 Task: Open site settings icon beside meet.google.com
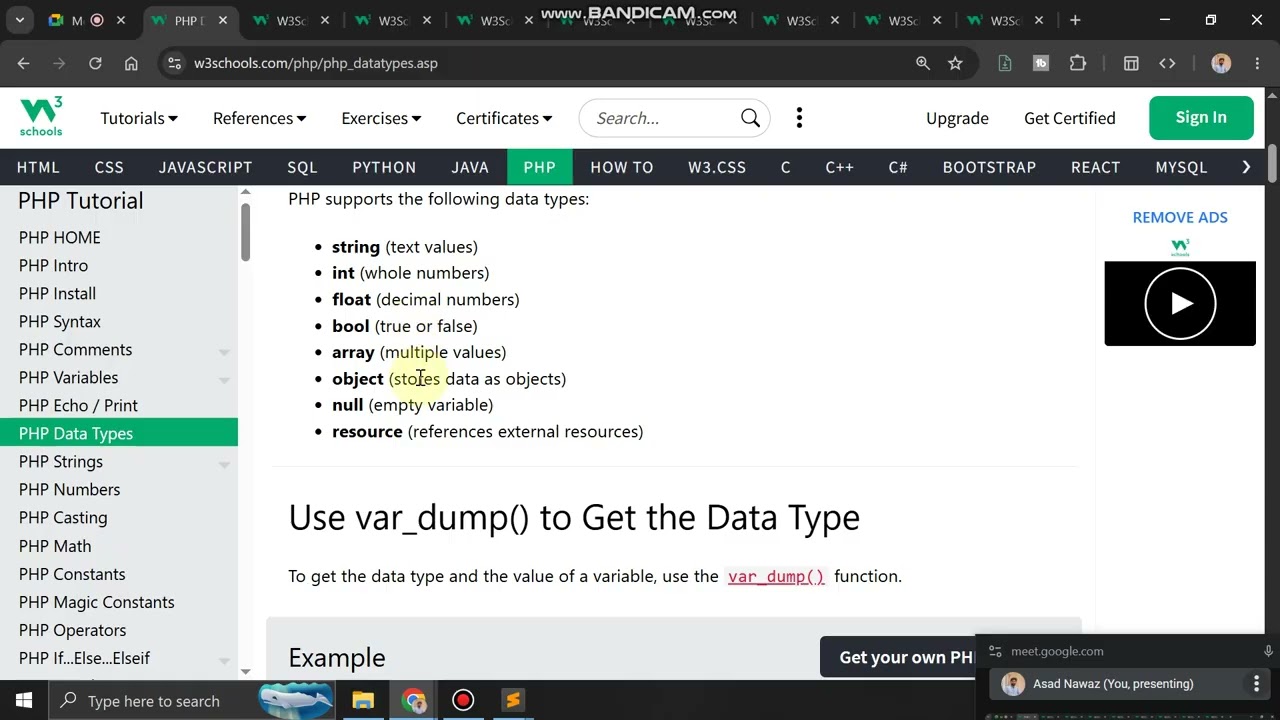(x=995, y=651)
